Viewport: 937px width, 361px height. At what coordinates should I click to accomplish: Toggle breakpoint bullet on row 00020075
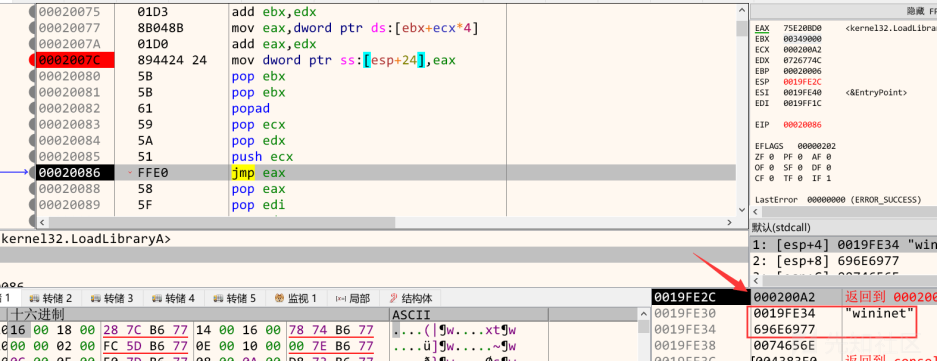click(x=32, y=12)
